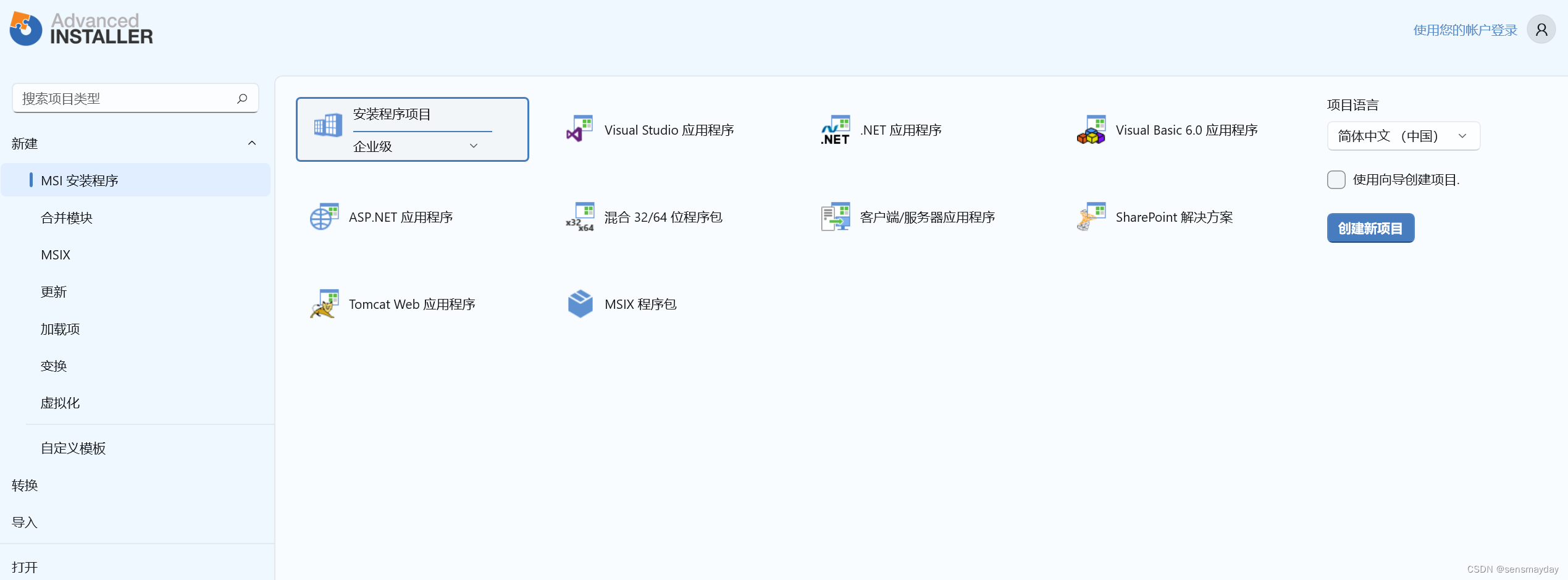
Task: Collapse the 新建 section chevron
Action: (252, 143)
